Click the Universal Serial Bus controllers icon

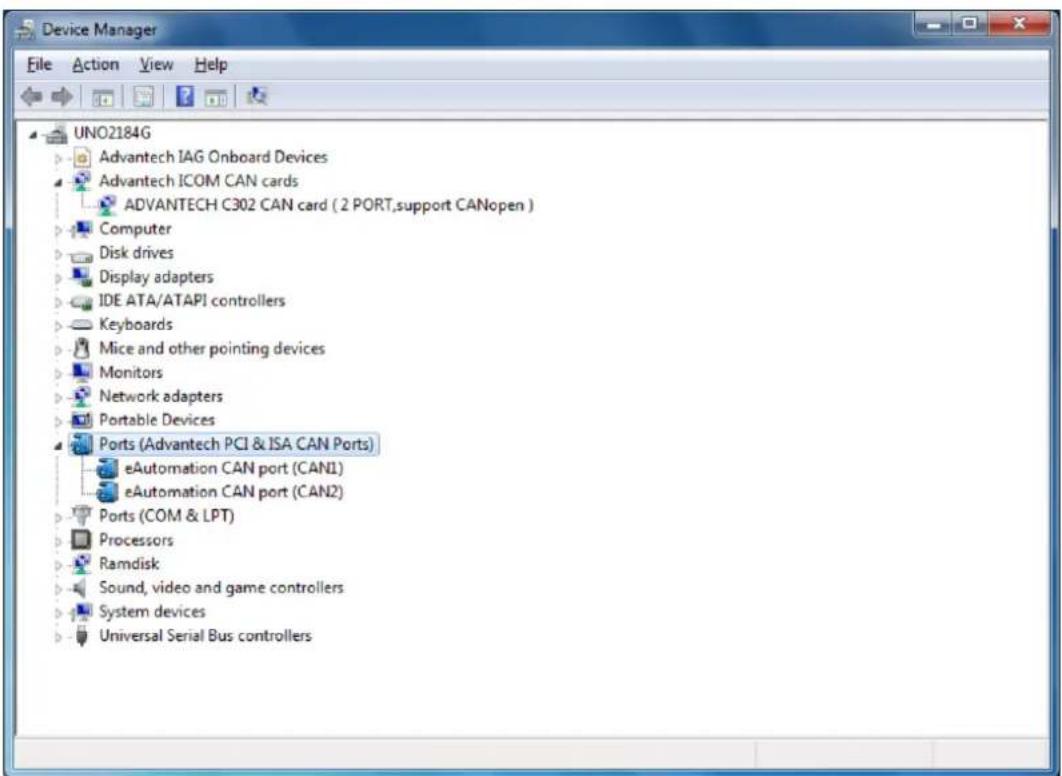(x=82, y=636)
